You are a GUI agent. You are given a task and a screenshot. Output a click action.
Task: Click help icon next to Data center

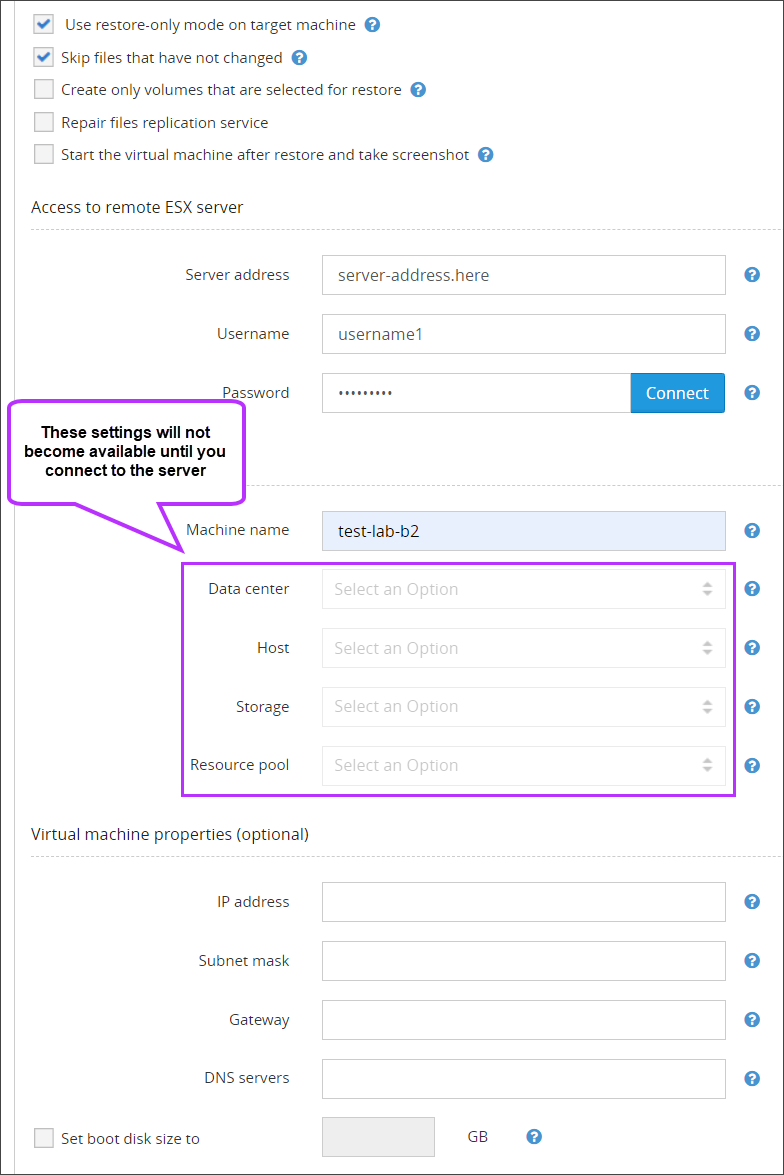click(752, 589)
